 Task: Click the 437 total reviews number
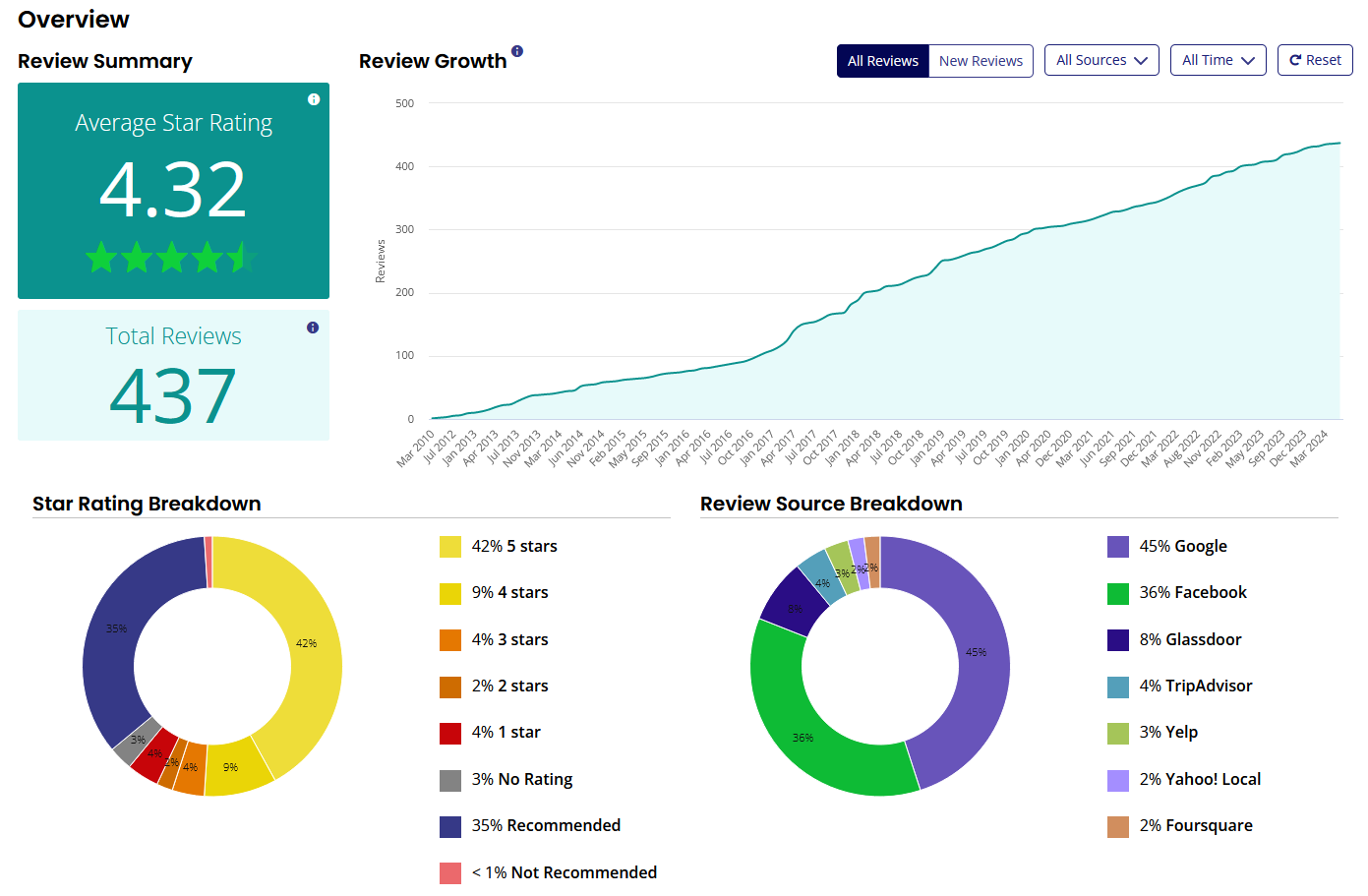tap(173, 396)
